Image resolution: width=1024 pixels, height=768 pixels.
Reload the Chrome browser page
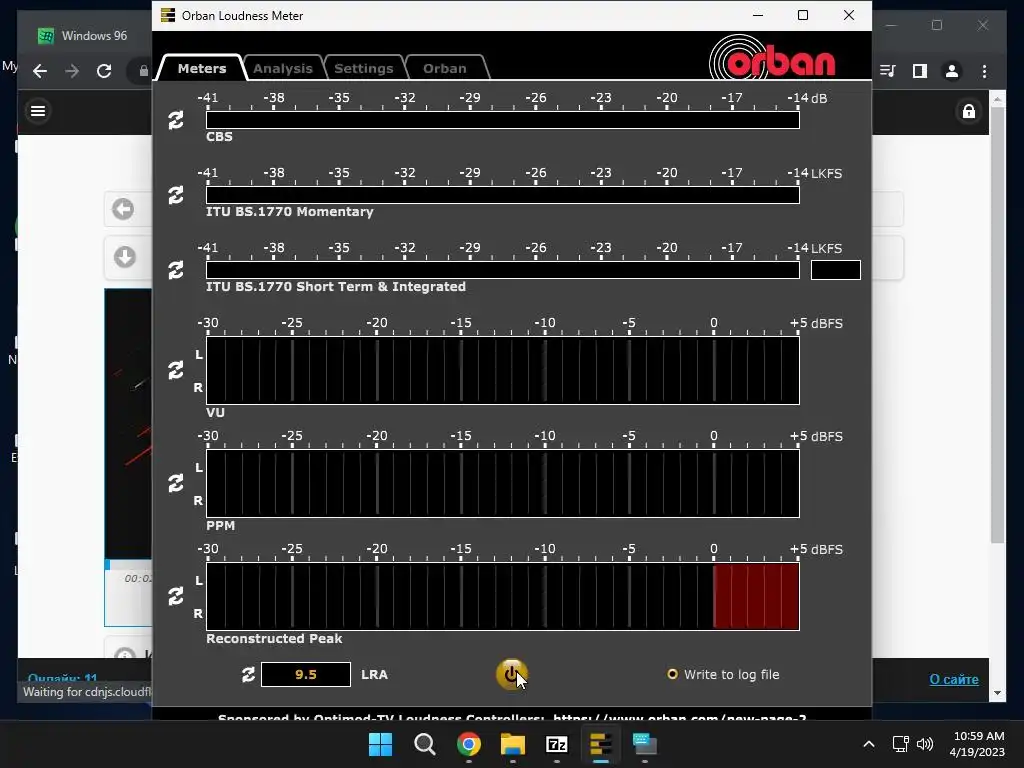pos(104,71)
